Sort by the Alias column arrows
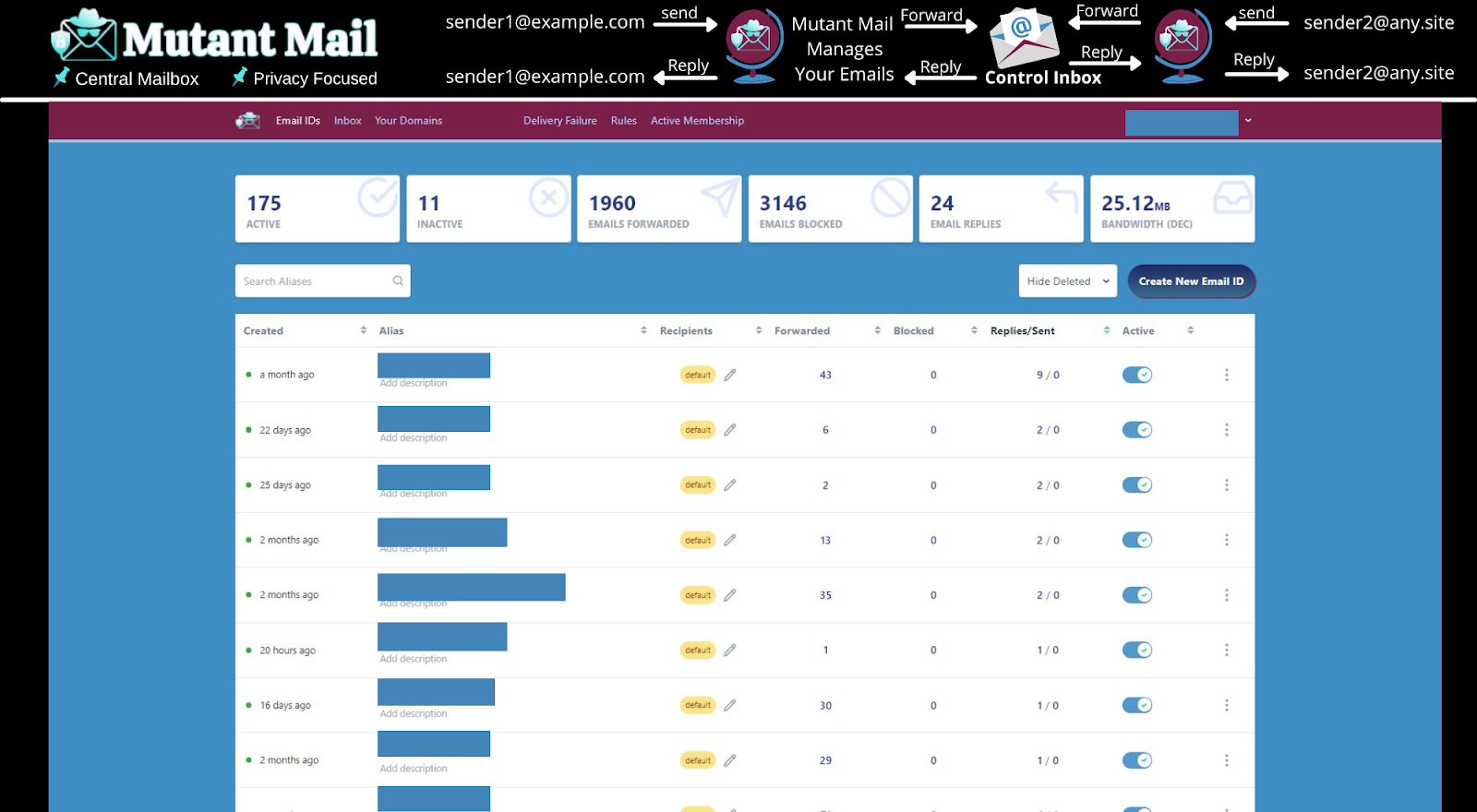This screenshot has width=1477, height=812. click(643, 330)
